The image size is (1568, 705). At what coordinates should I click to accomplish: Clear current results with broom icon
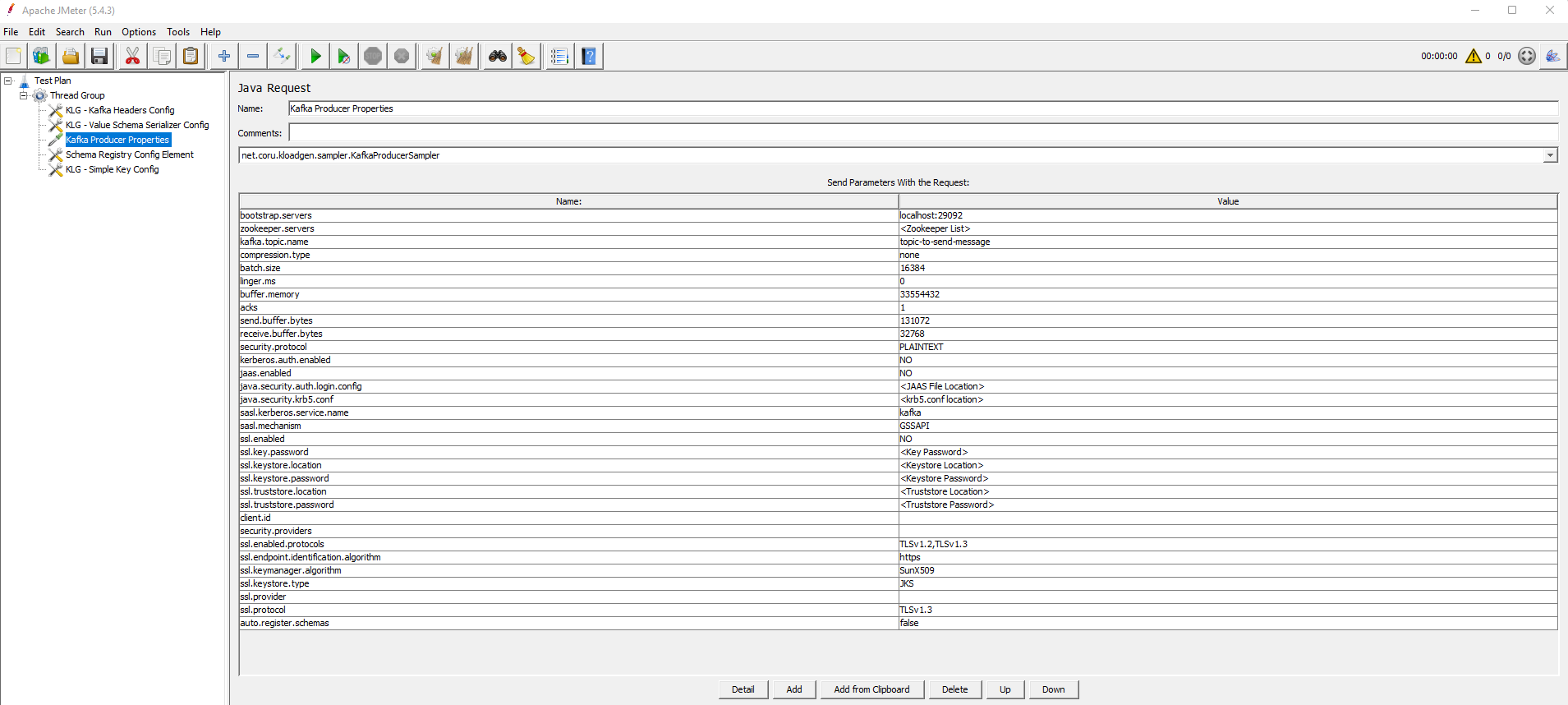[435, 56]
